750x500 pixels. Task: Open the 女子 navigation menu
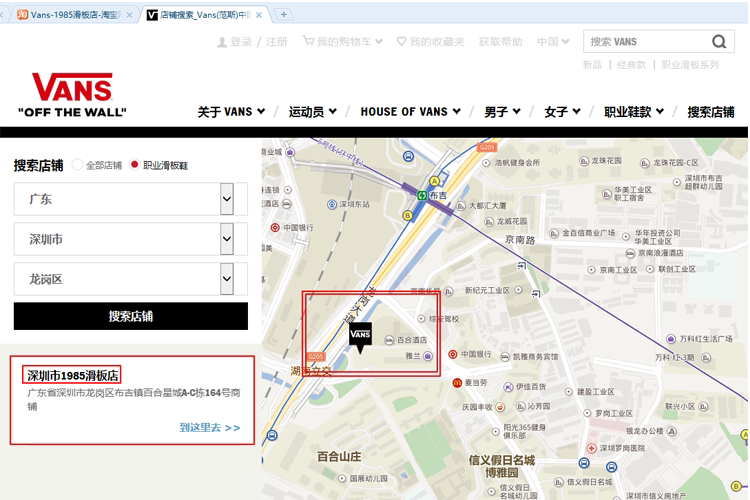[562, 112]
